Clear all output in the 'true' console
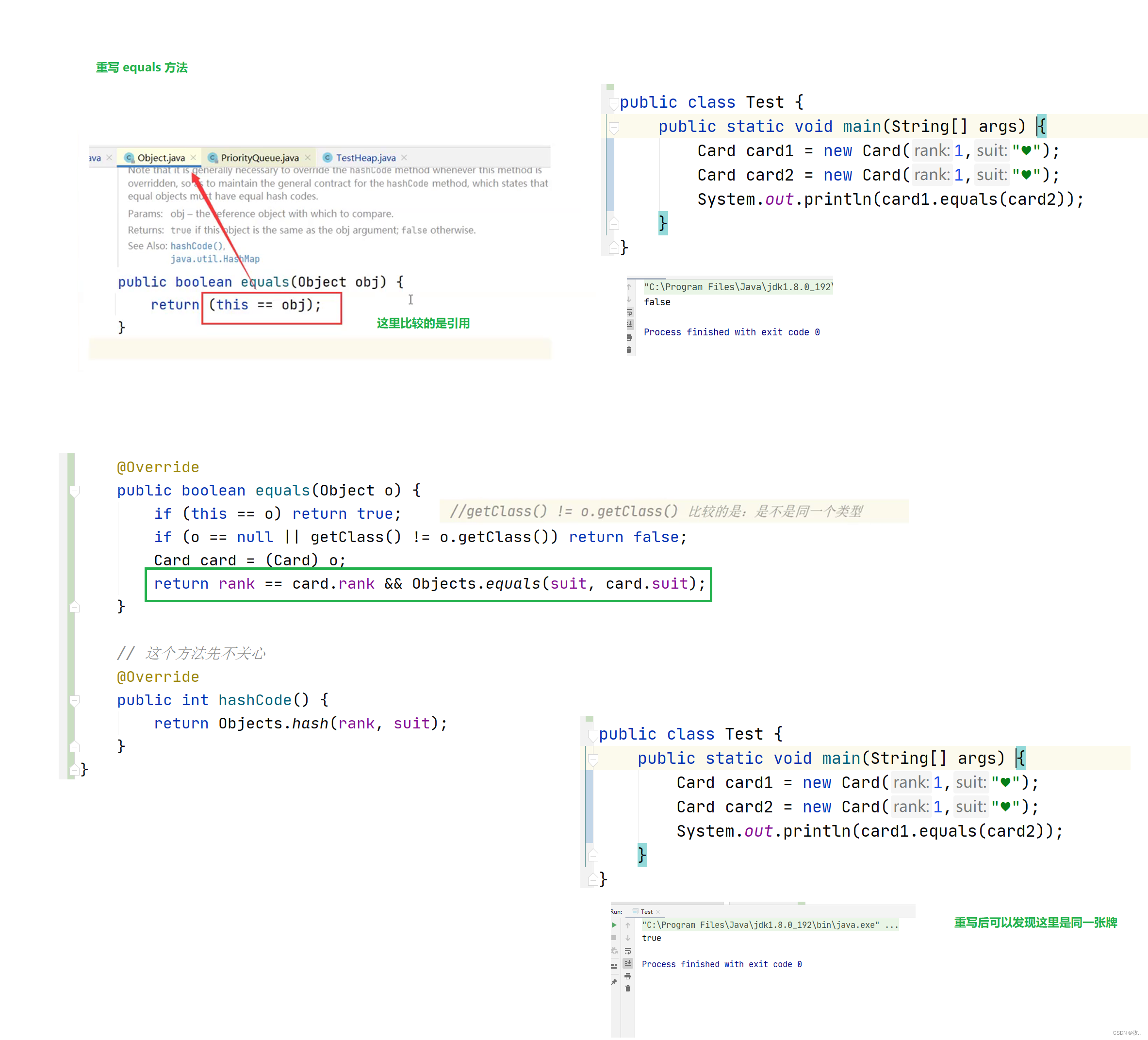Viewport: 1148px width, 1040px height. tap(627, 989)
